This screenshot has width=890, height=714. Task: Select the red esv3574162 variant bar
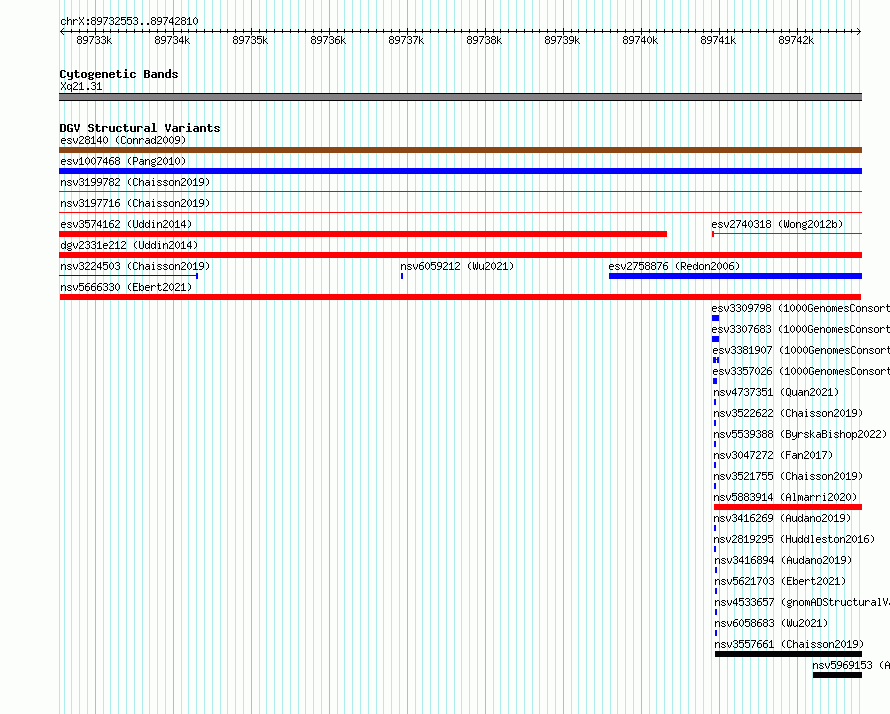pyautogui.click(x=363, y=234)
